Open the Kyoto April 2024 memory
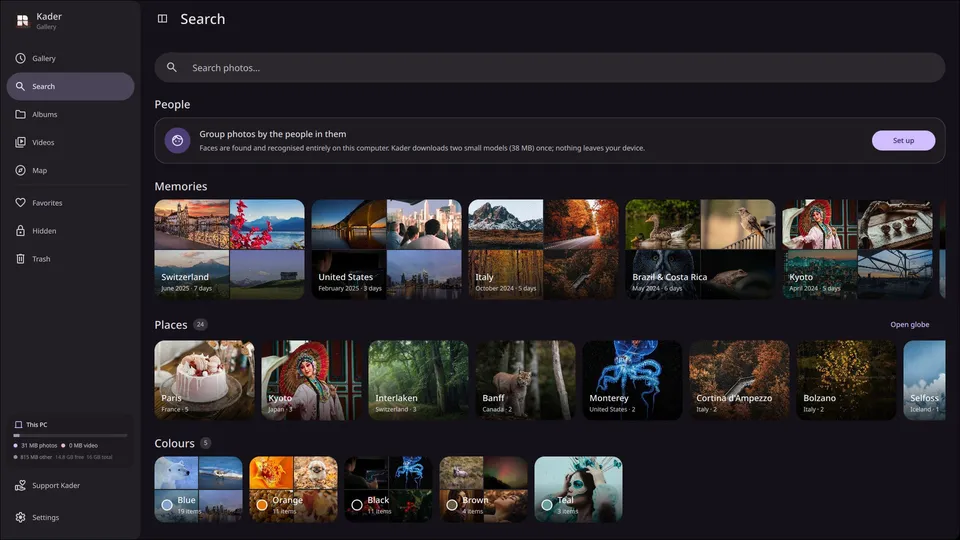This screenshot has height=540, width=960. coord(857,249)
